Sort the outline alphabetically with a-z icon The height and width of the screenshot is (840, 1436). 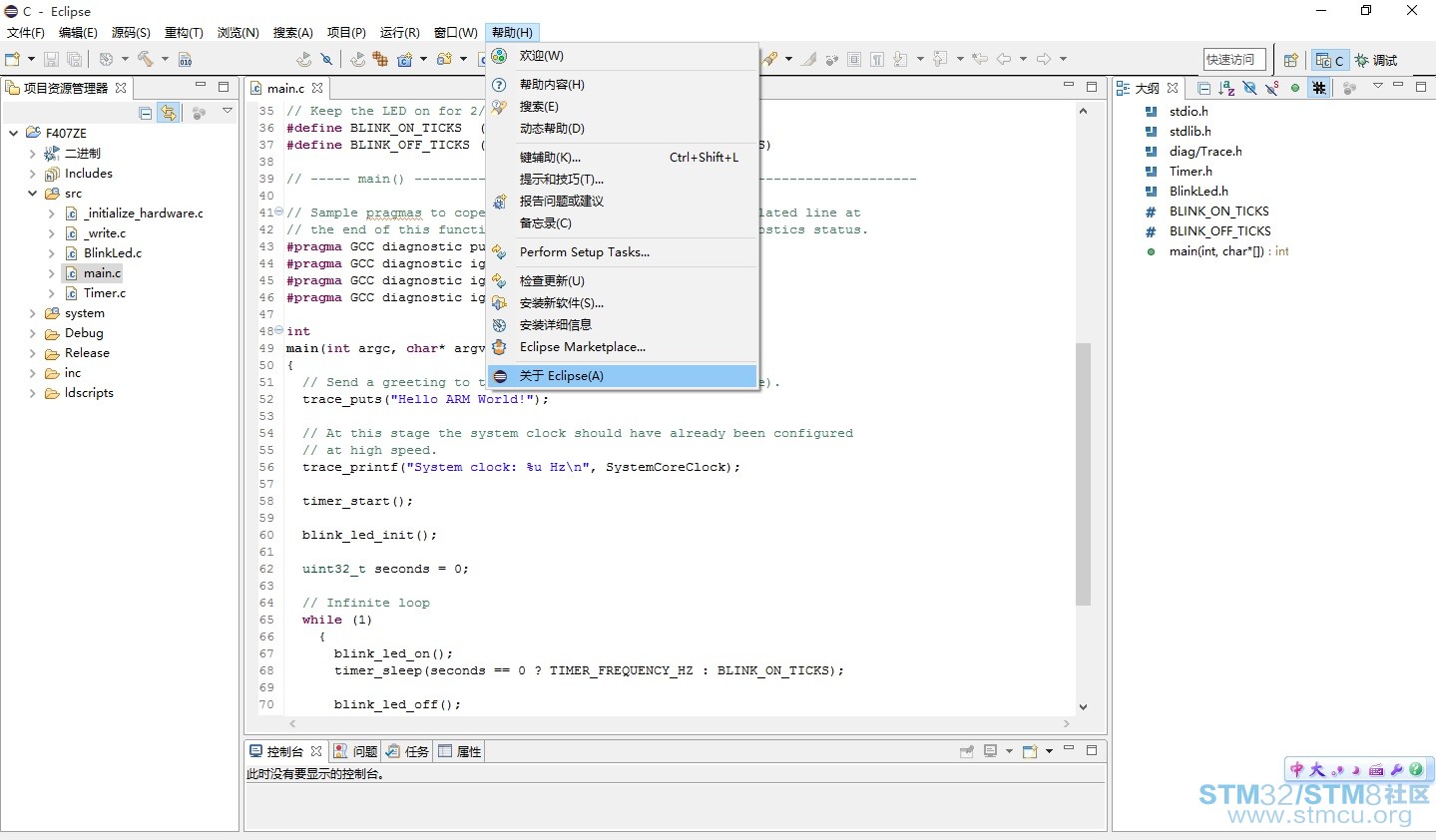(1226, 88)
